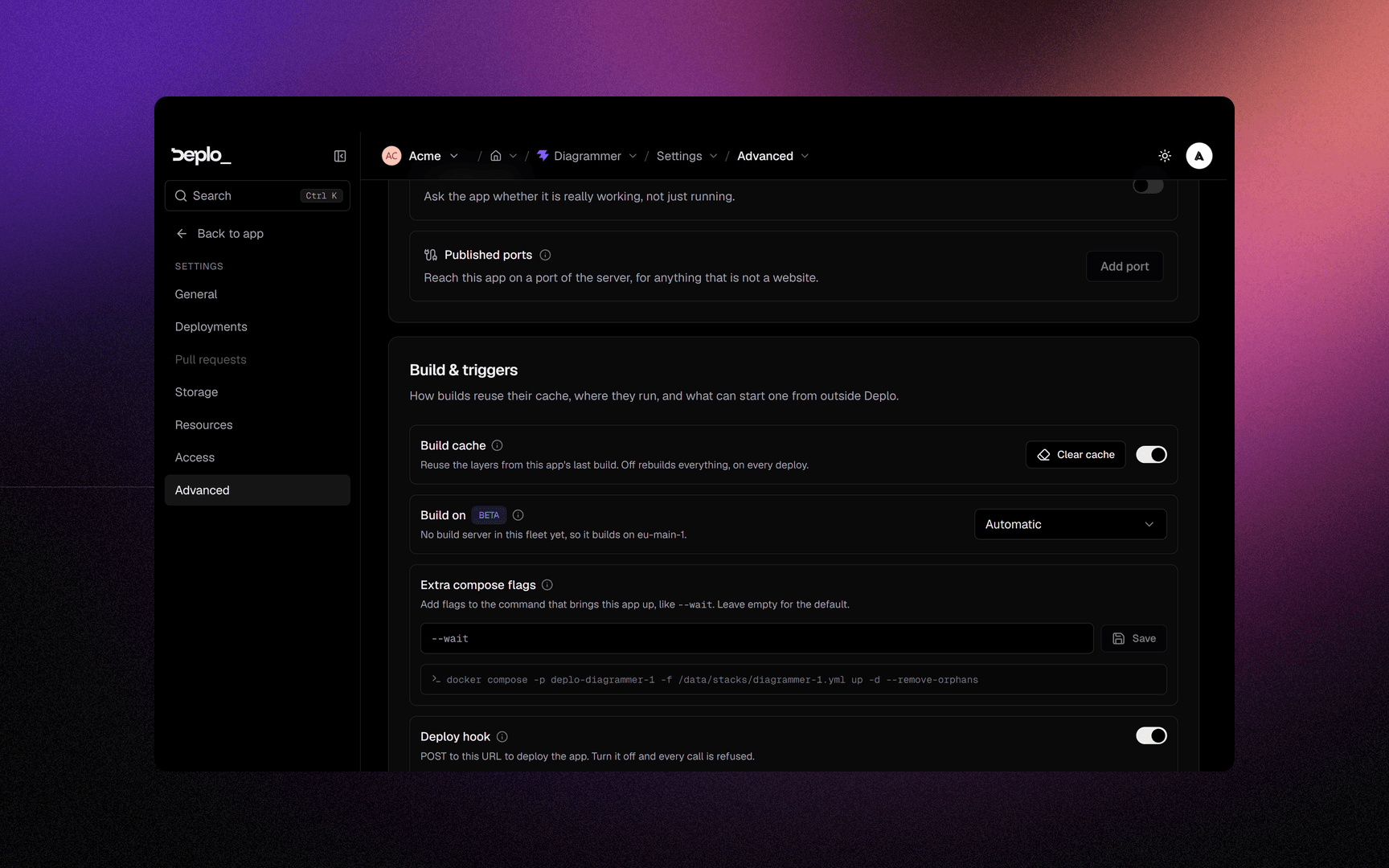Disable the Deploy hook toggle
The image size is (1389, 868).
[x=1151, y=736]
